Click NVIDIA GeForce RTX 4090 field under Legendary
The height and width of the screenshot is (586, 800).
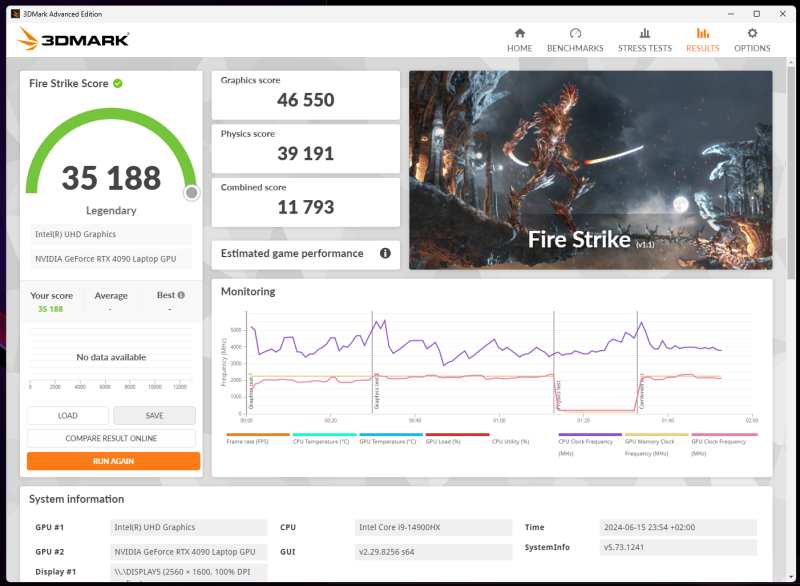[111, 259]
